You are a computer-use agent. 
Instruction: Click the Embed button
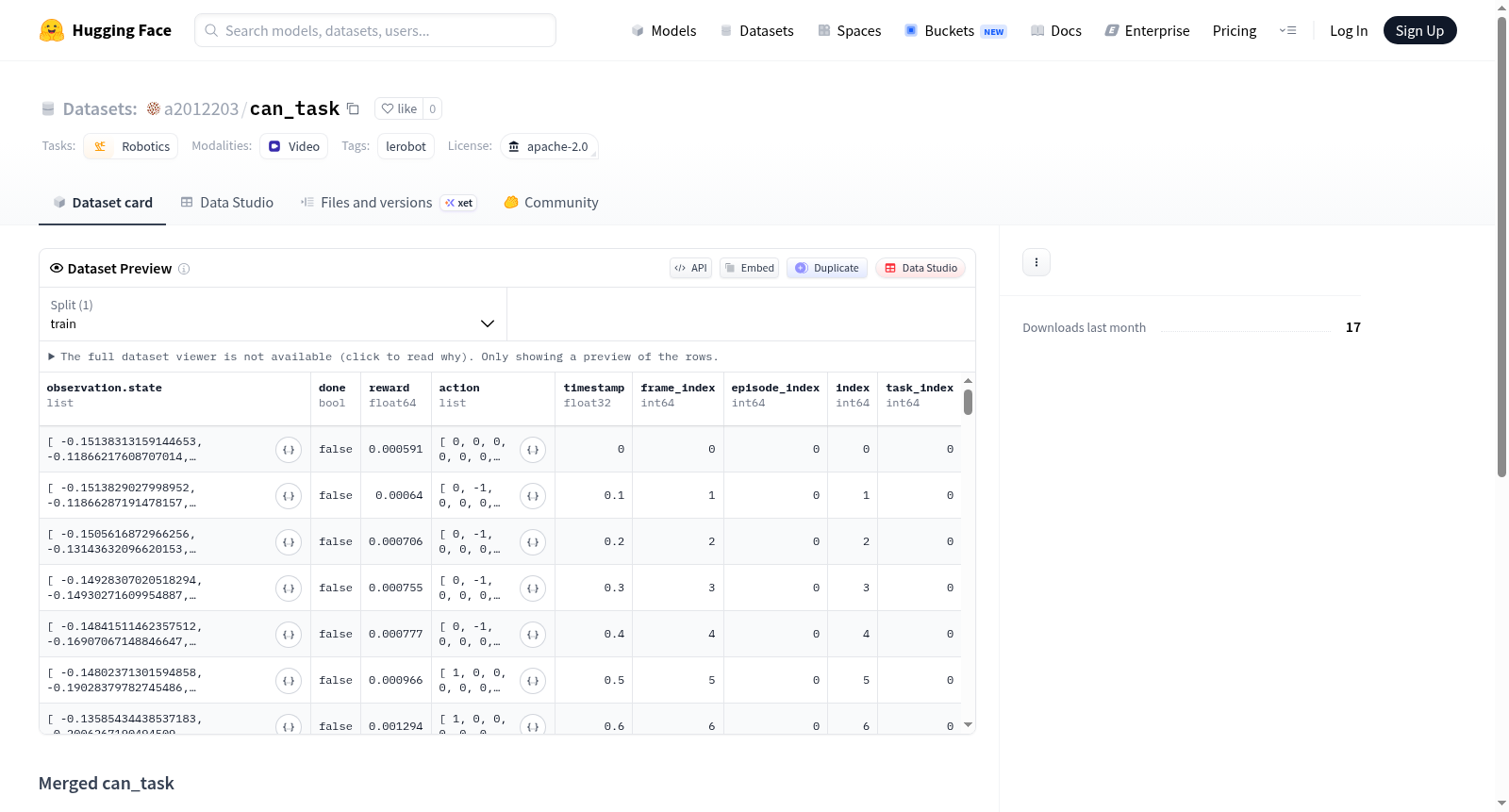[750, 268]
